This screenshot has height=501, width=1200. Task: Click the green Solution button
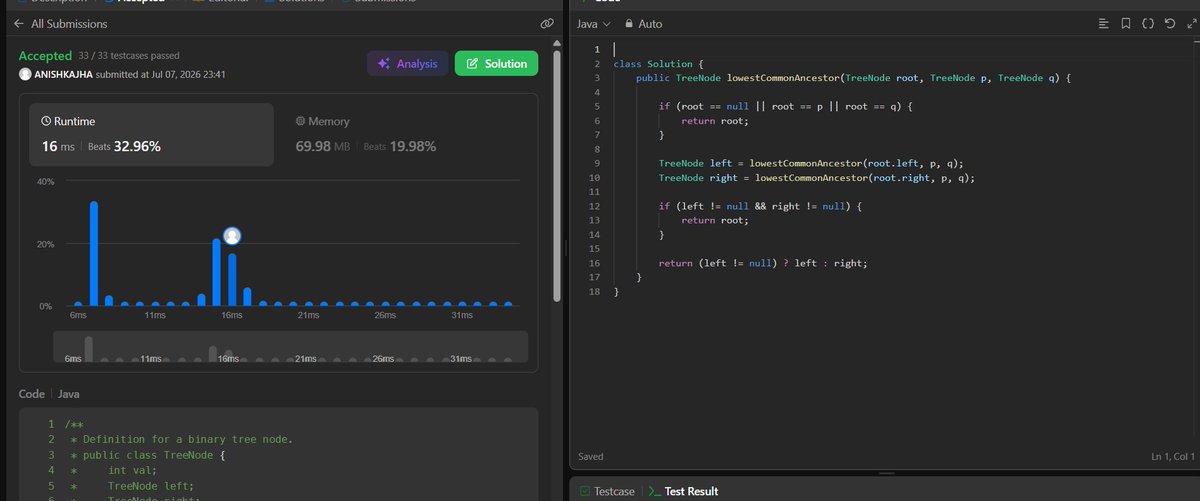pyautogui.click(x=496, y=64)
